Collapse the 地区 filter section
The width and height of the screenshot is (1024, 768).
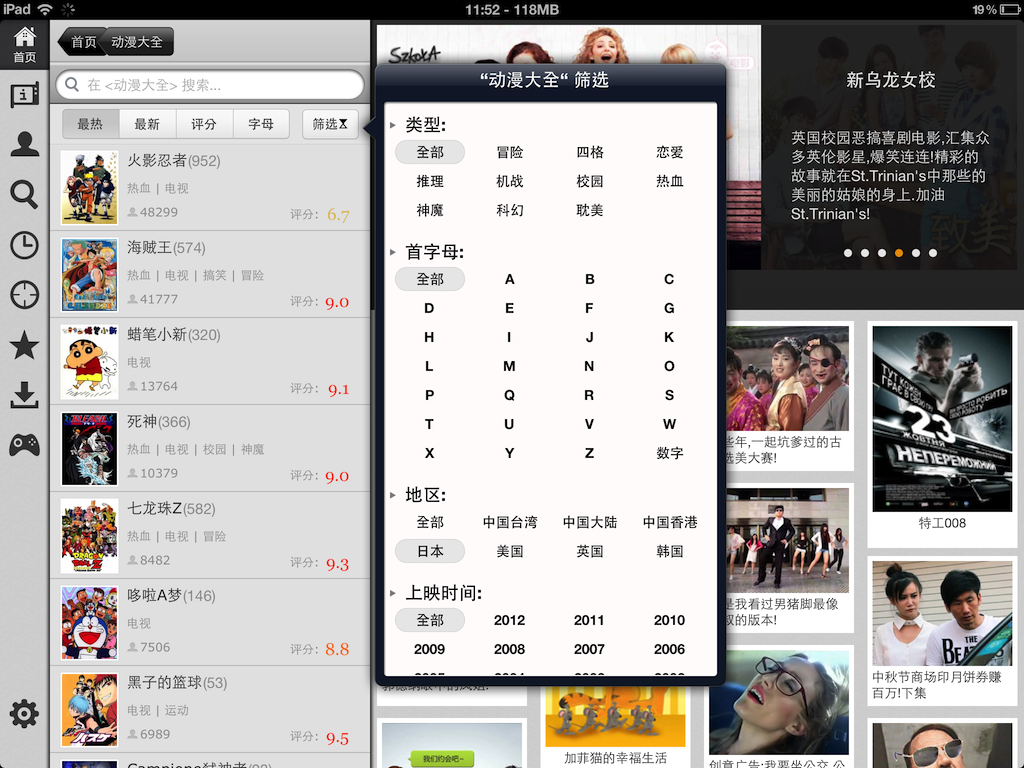[x=393, y=495]
